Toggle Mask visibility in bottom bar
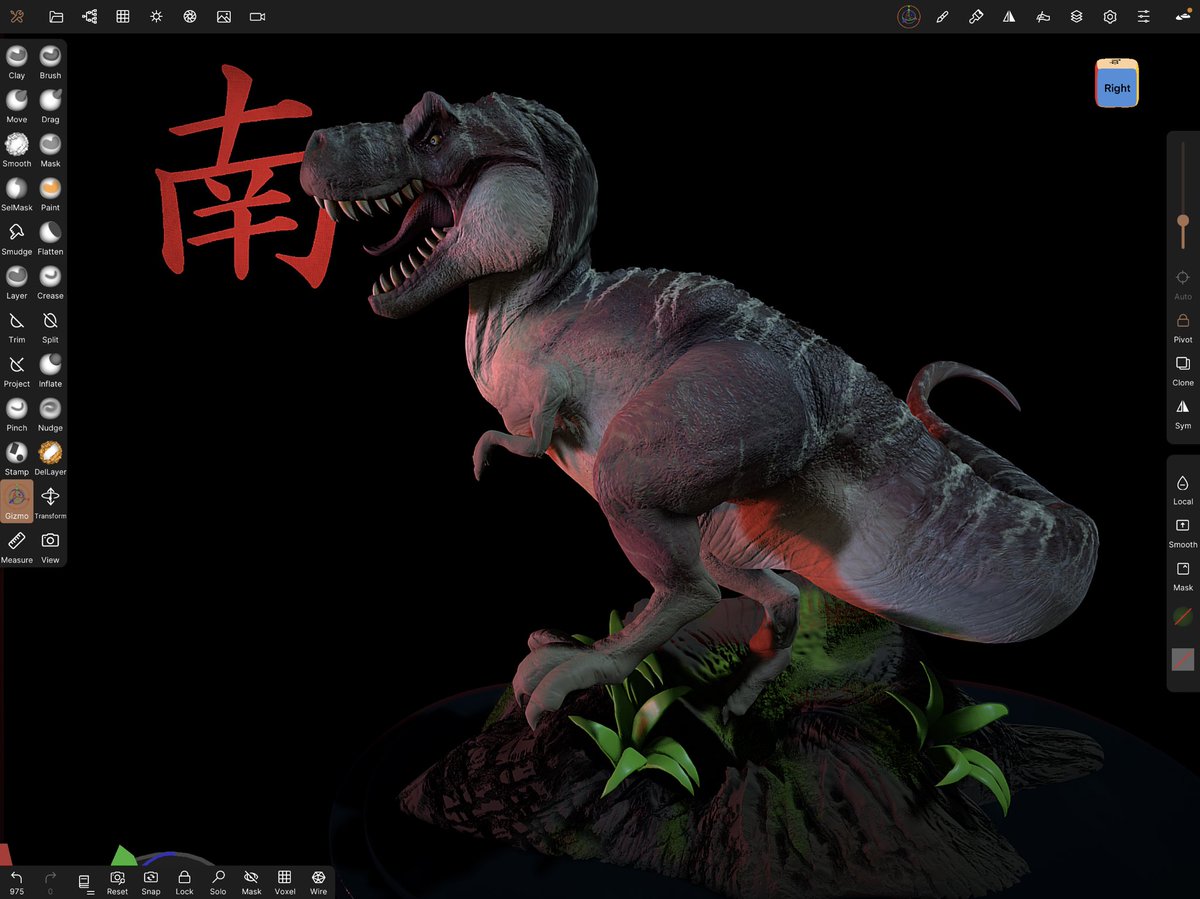1200x899 pixels. point(251,882)
